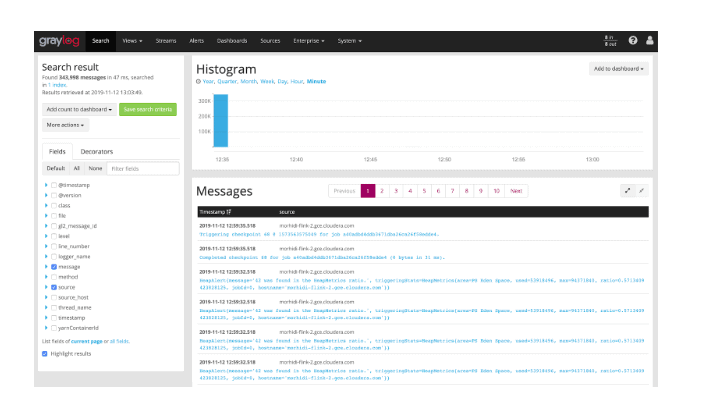Image resolution: width=715 pixels, height=410 pixels.
Task: Open the Streams menu item
Action: click(166, 41)
